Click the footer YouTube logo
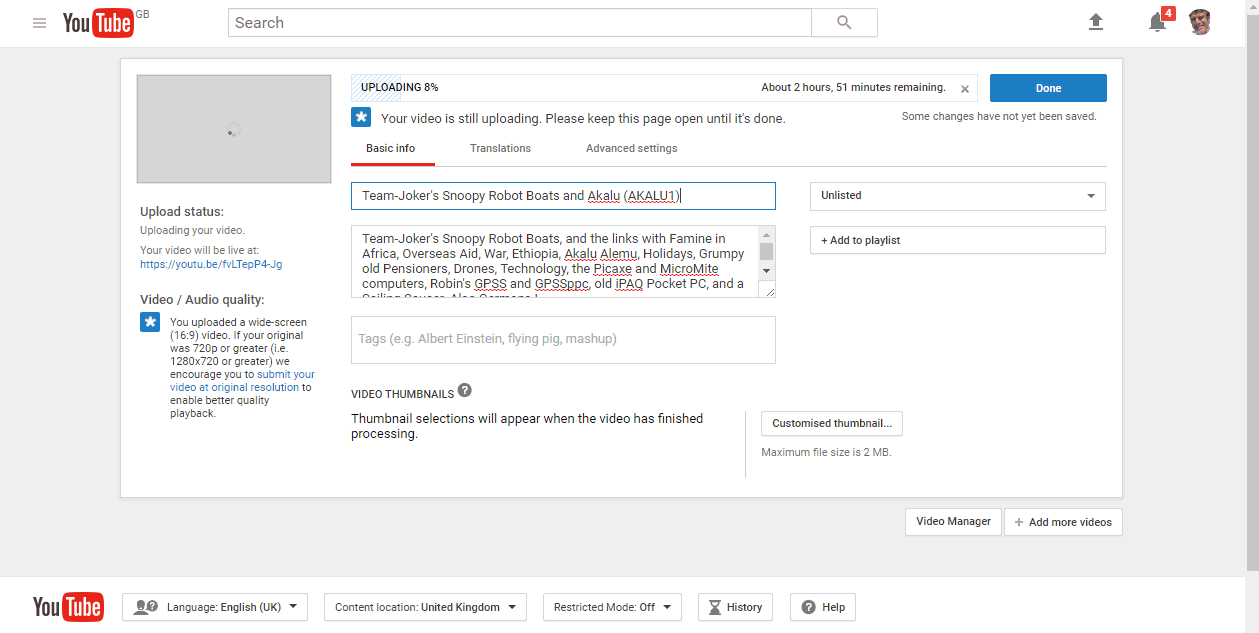The width and height of the screenshot is (1259, 633). click(x=68, y=607)
